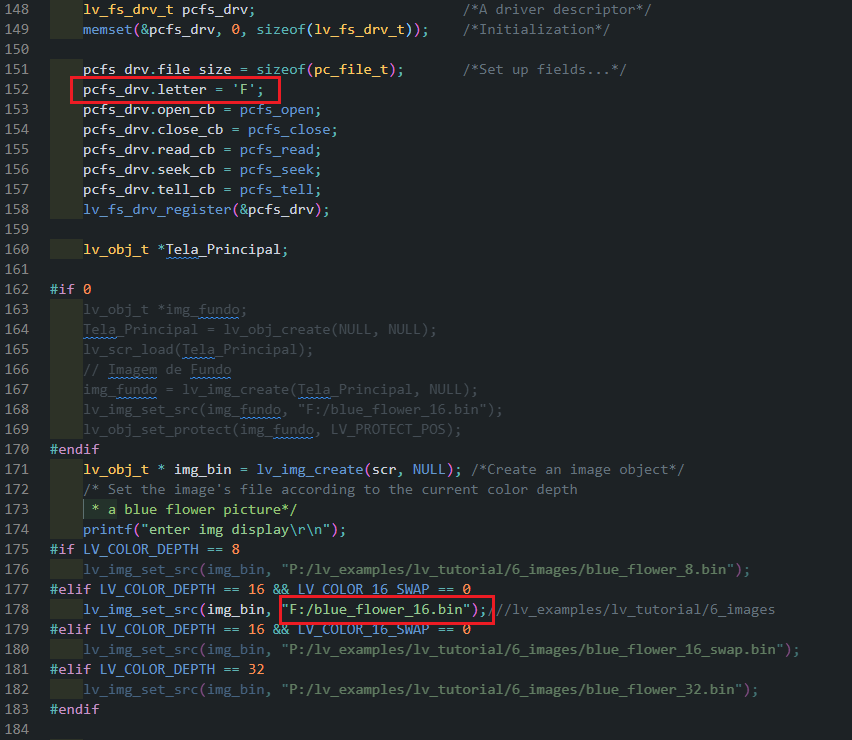Click the 'F' character literal on line 152

tap(244, 89)
